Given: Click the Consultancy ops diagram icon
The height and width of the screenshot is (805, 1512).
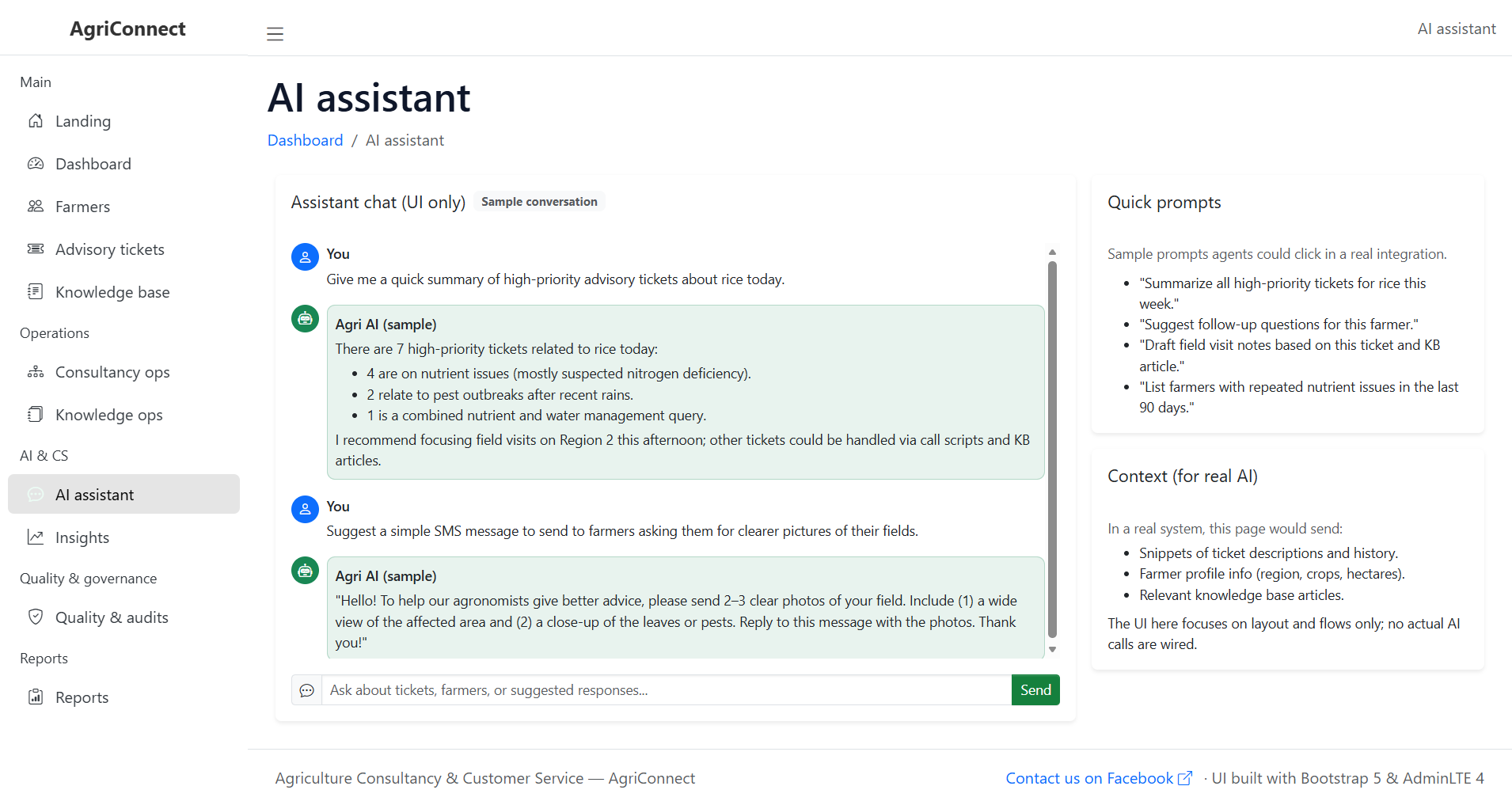Looking at the screenshot, I should click(x=36, y=372).
